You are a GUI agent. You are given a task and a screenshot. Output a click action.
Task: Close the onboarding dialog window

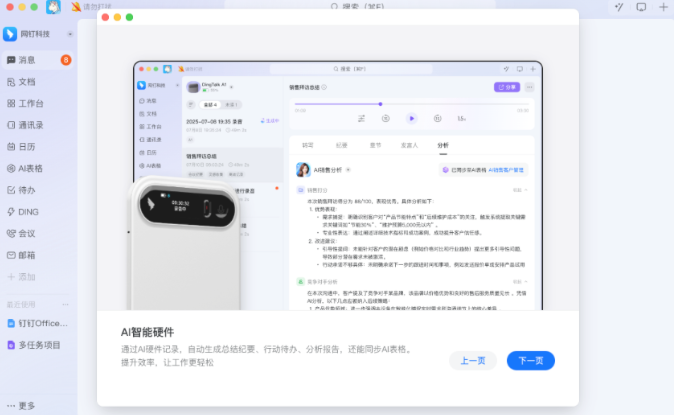pyautogui.click(x=105, y=17)
